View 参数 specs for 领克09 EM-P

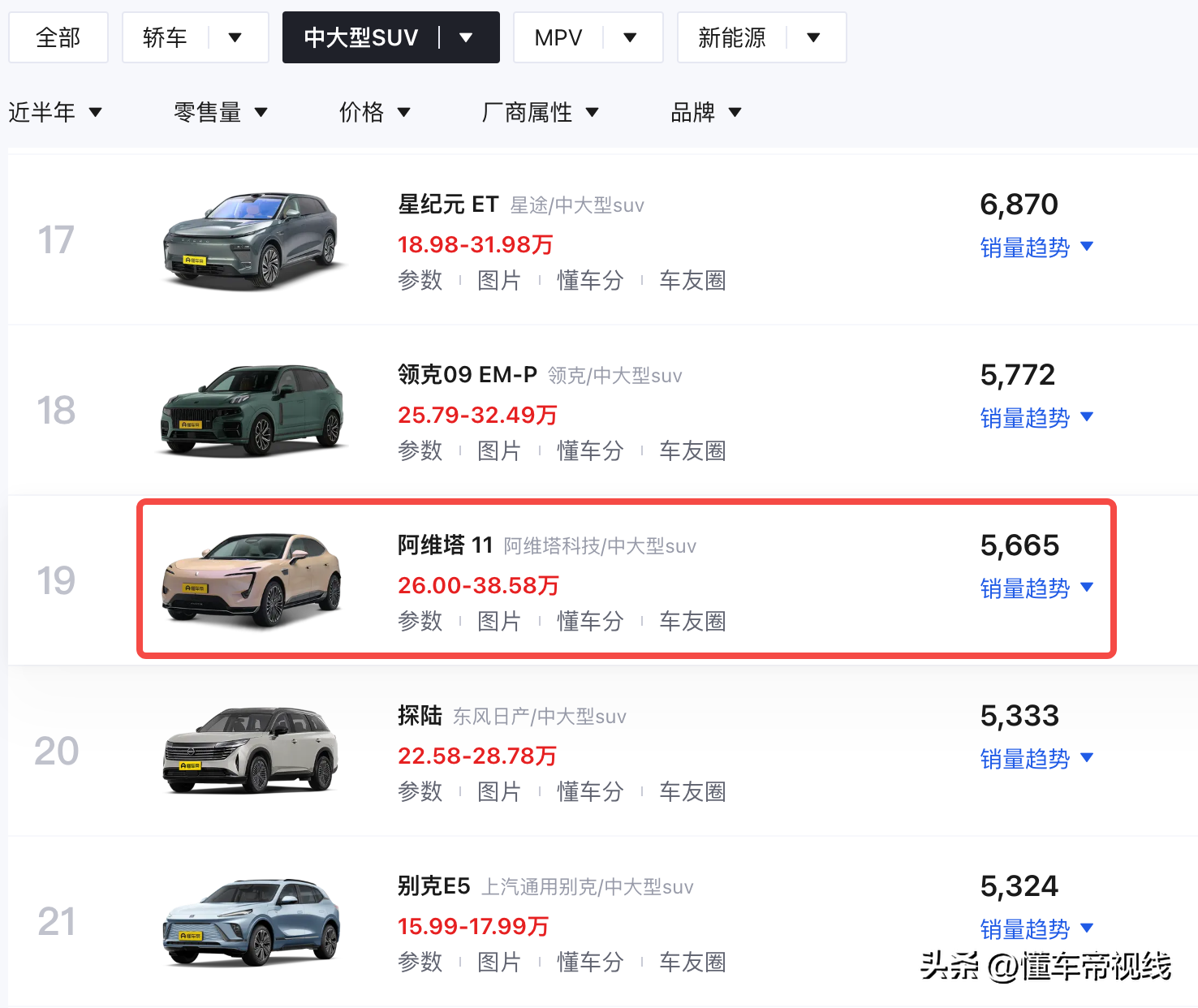420,450
